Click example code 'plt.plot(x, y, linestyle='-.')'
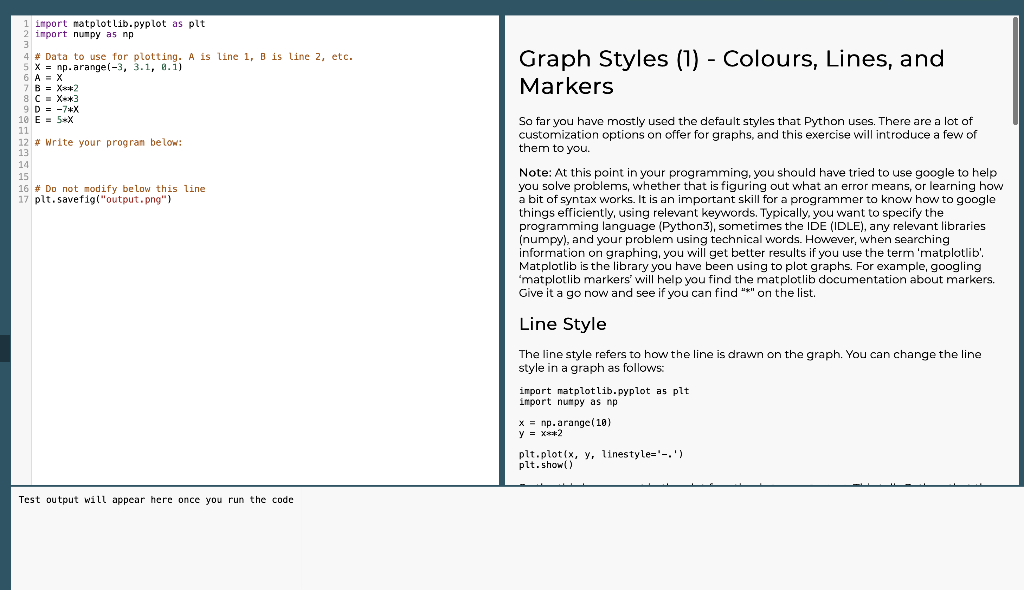Image resolution: width=1024 pixels, height=590 pixels. click(601, 454)
